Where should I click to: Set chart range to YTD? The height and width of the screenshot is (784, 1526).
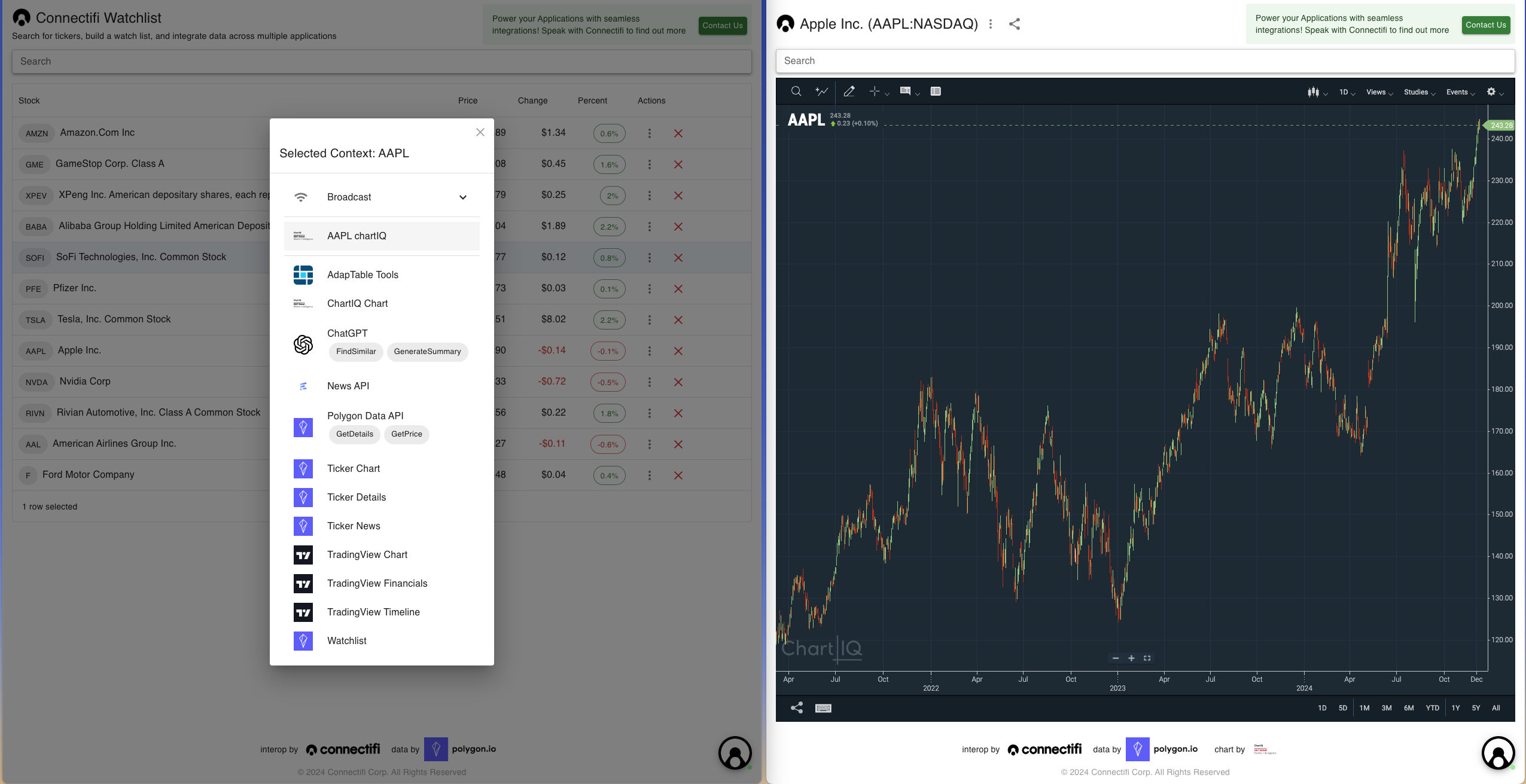pos(1432,708)
